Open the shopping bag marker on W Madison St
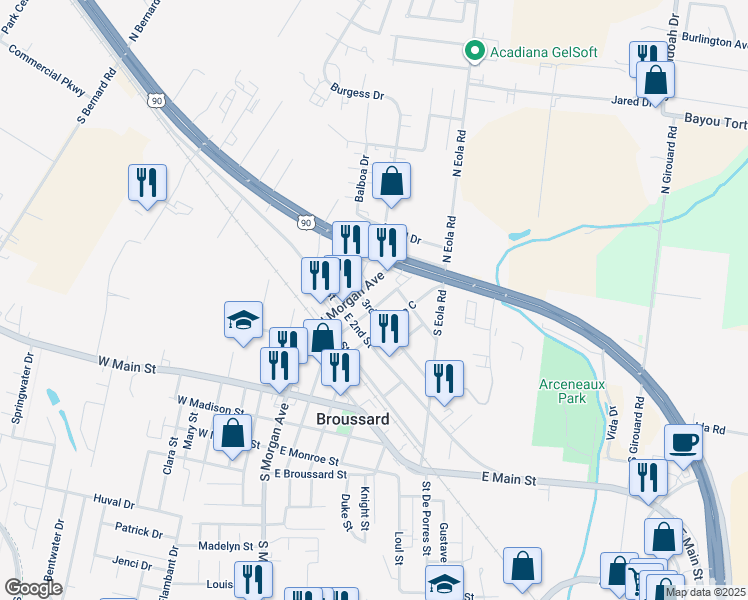The image size is (748, 600). pyautogui.click(x=232, y=437)
